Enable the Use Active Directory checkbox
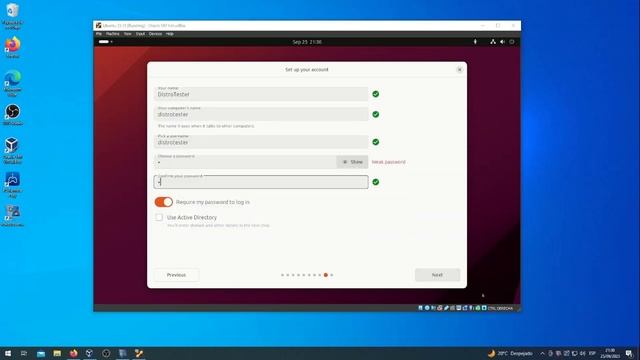The width and height of the screenshot is (640, 360). (x=159, y=218)
